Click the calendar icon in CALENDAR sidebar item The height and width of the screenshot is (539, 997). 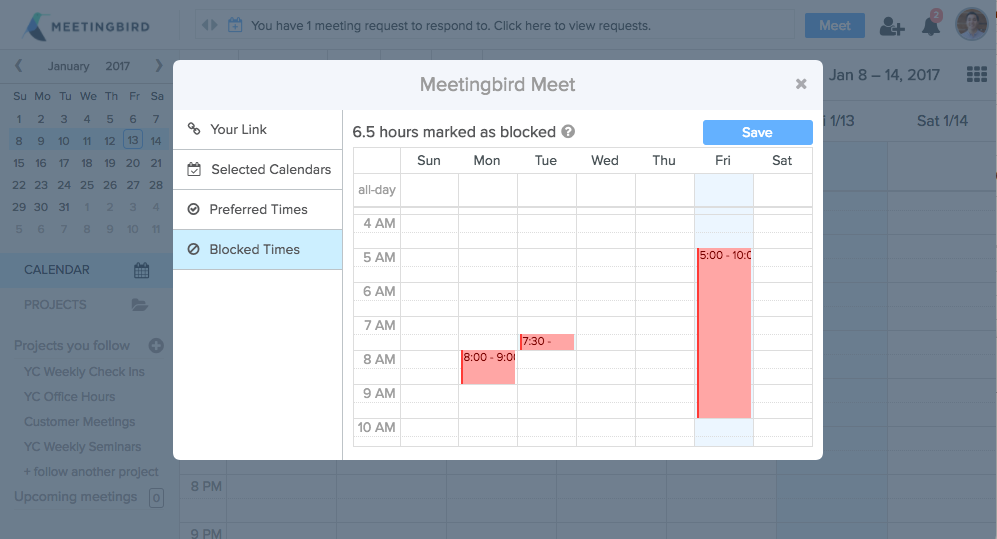(142, 270)
